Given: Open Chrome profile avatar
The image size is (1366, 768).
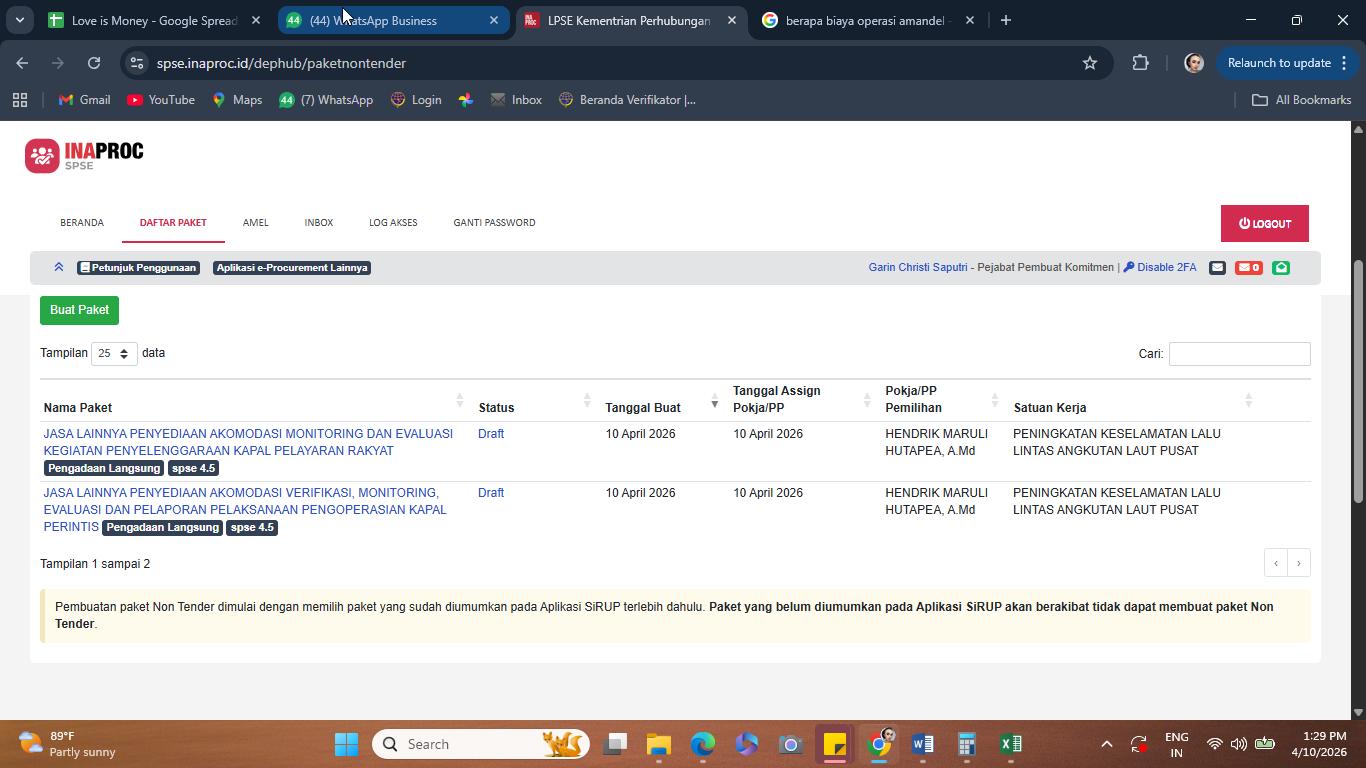Looking at the screenshot, I should tap(1193, 63).
